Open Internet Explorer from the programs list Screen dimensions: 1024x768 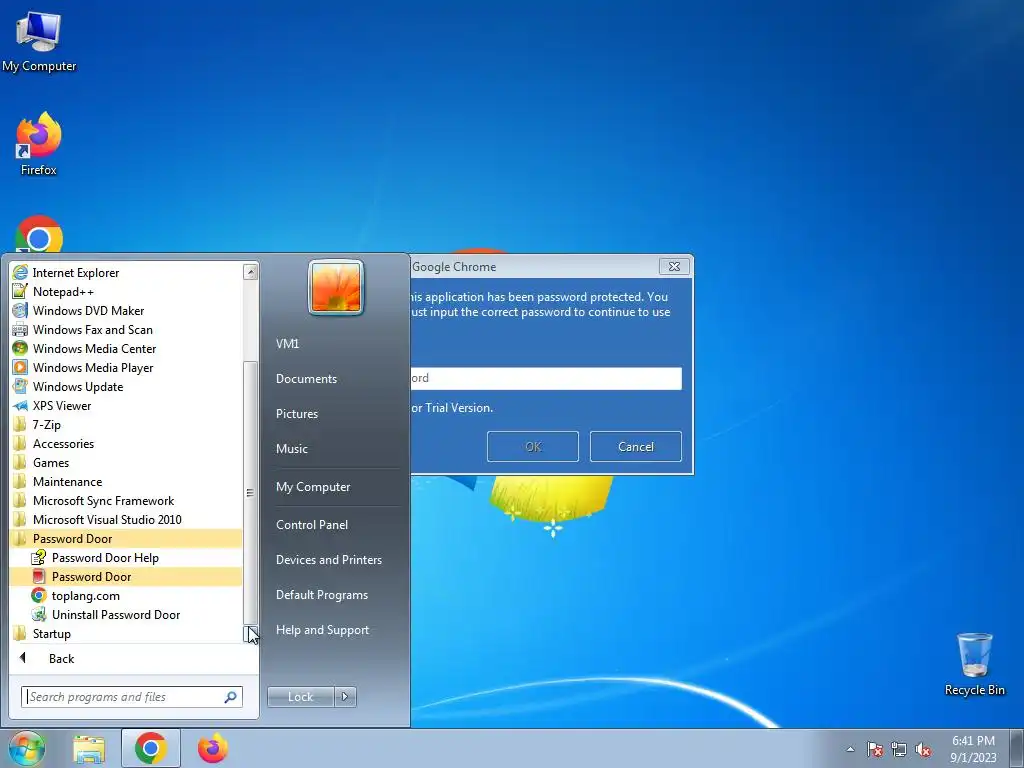[x=126, y=272]
